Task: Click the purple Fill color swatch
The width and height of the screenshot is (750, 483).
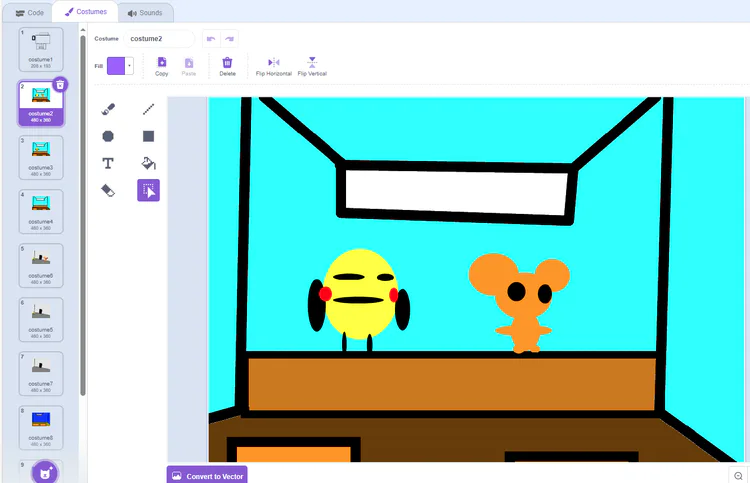Action: click(x=116, y=66)
